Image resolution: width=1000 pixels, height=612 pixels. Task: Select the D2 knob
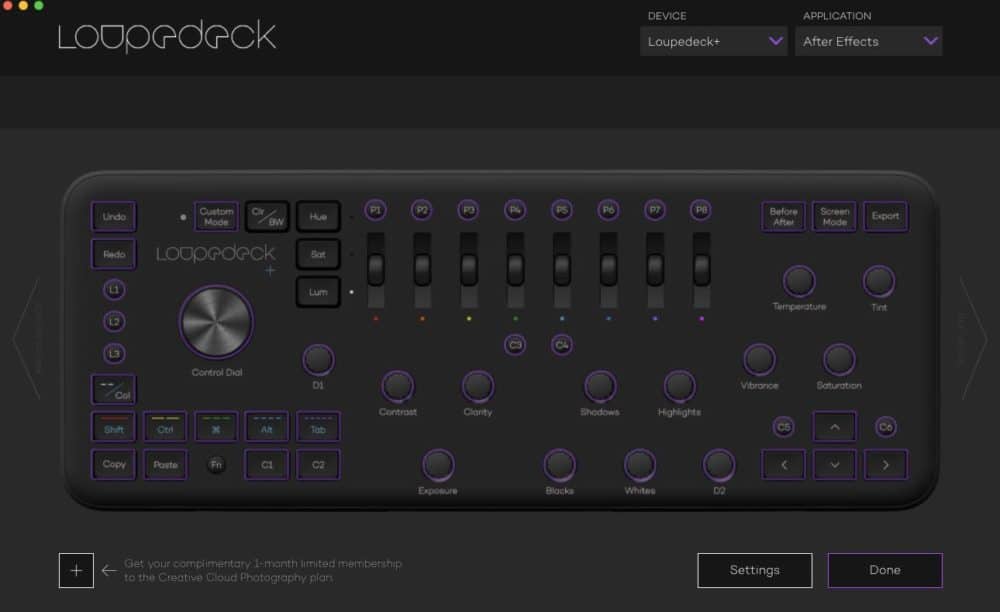tap(719, 465)
